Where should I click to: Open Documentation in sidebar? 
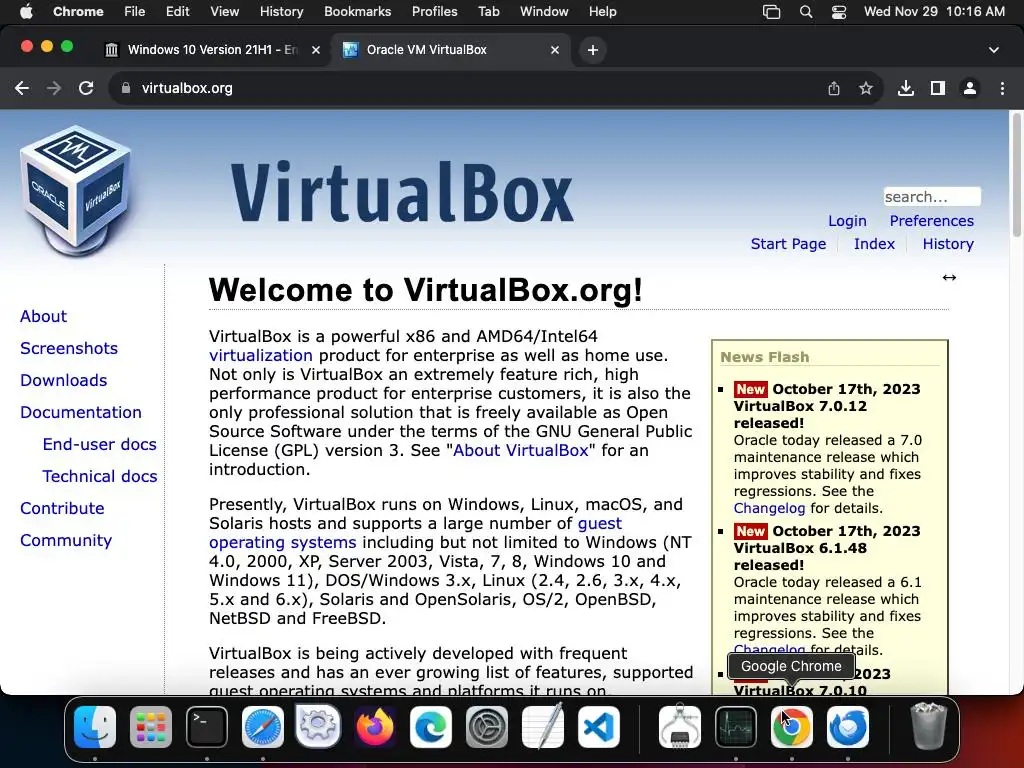(x=80, y=412)
